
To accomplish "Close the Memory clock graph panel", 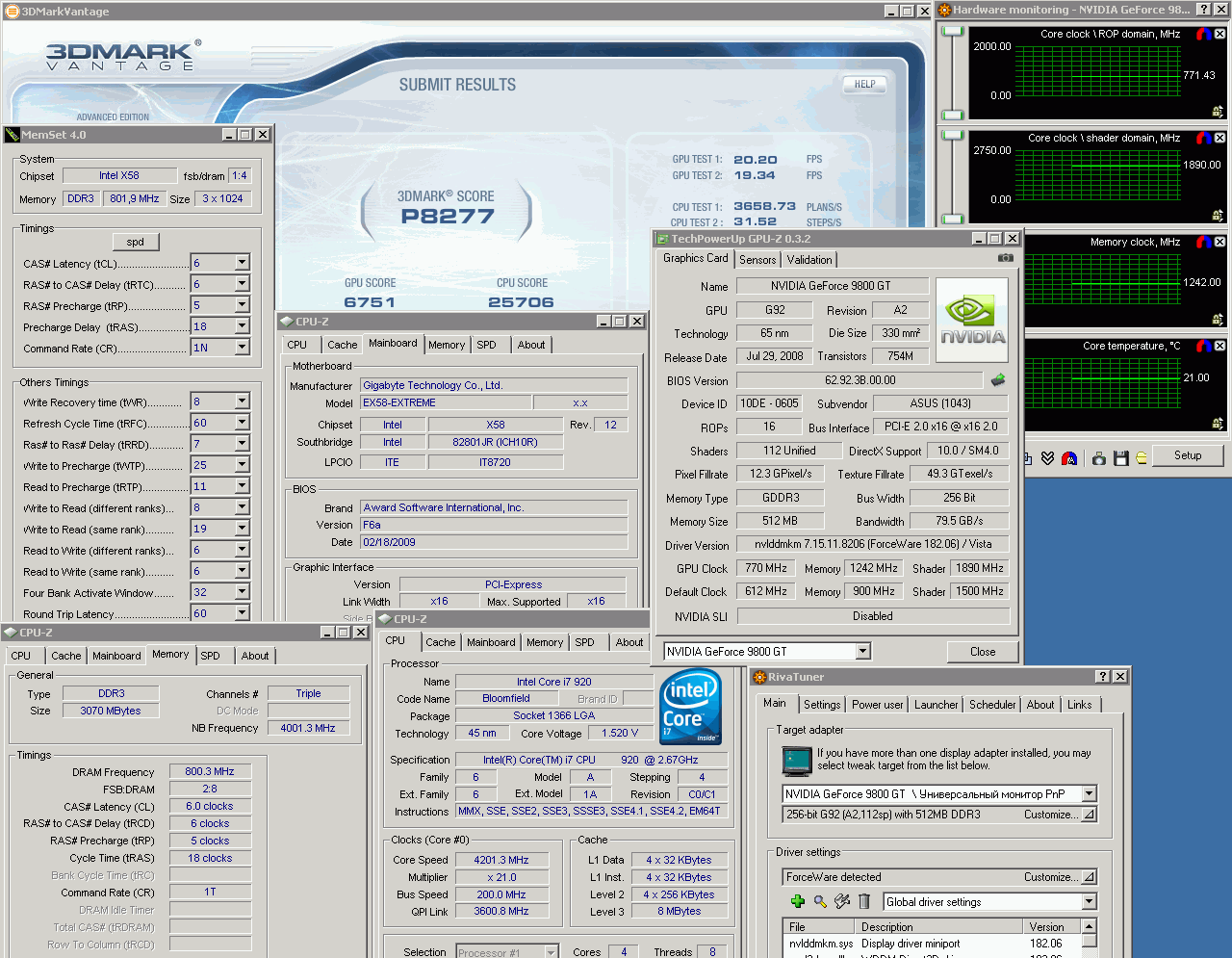I will coord(1219,242).
